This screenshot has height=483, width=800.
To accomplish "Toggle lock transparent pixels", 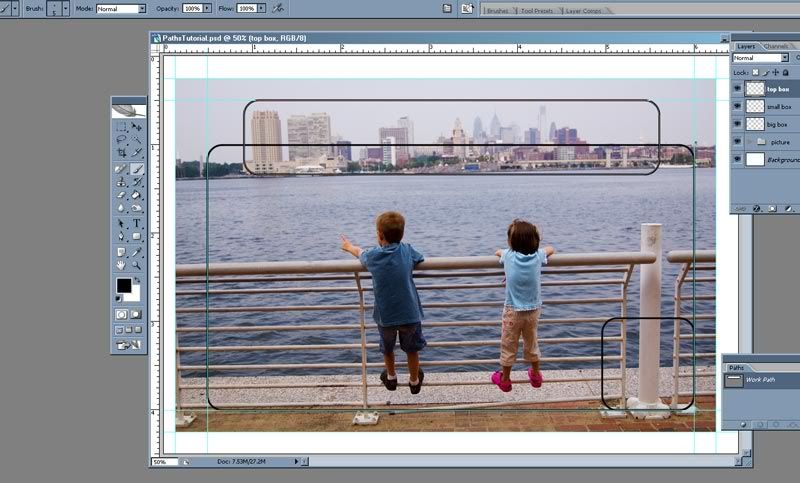I will point(756,72).
